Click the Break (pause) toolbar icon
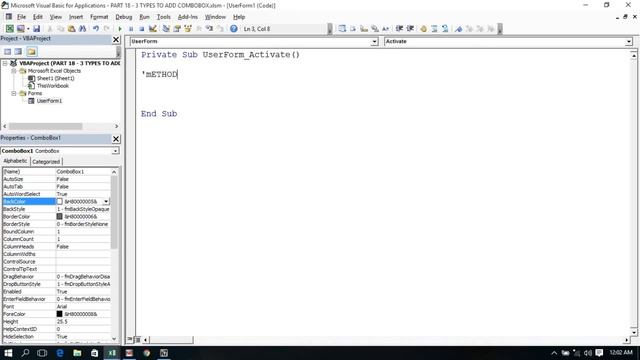Screen dimensions: 640x360 pyautogui.click(x=131, y=29)
